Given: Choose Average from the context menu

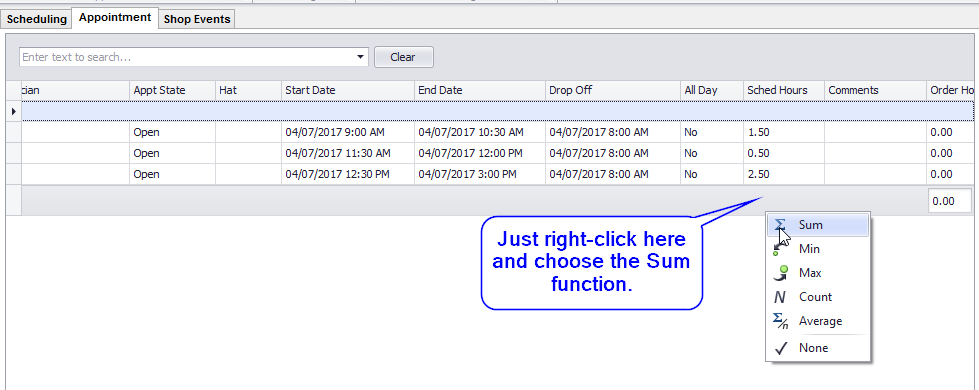Looking at the screenshot, I should [x=820, y=321].
